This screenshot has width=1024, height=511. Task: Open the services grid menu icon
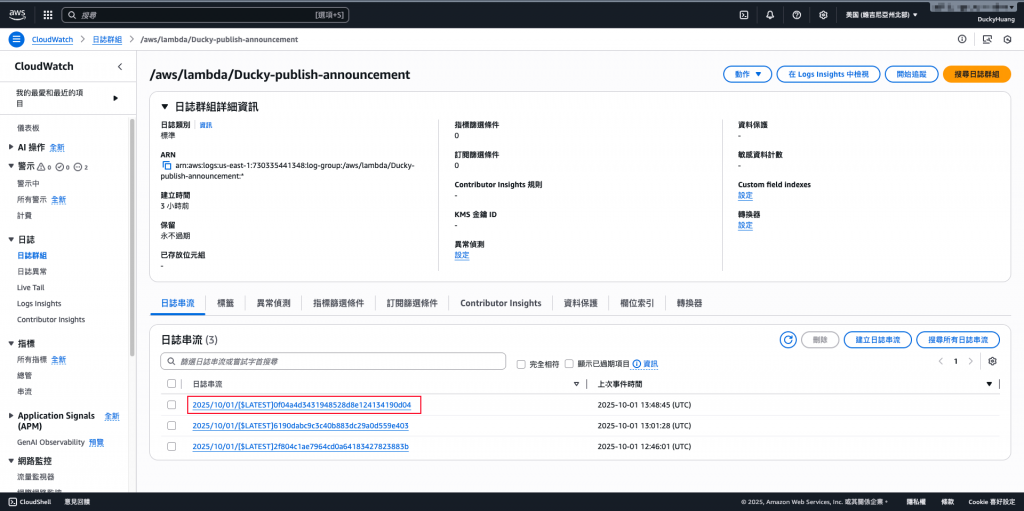point(48,14)
